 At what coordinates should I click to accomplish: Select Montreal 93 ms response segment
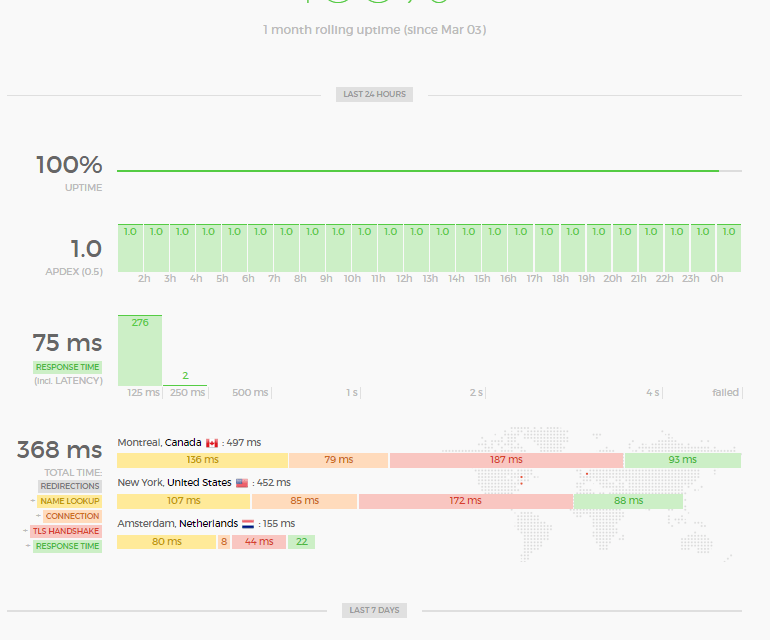pyautogui.click(x=683, y=460)
